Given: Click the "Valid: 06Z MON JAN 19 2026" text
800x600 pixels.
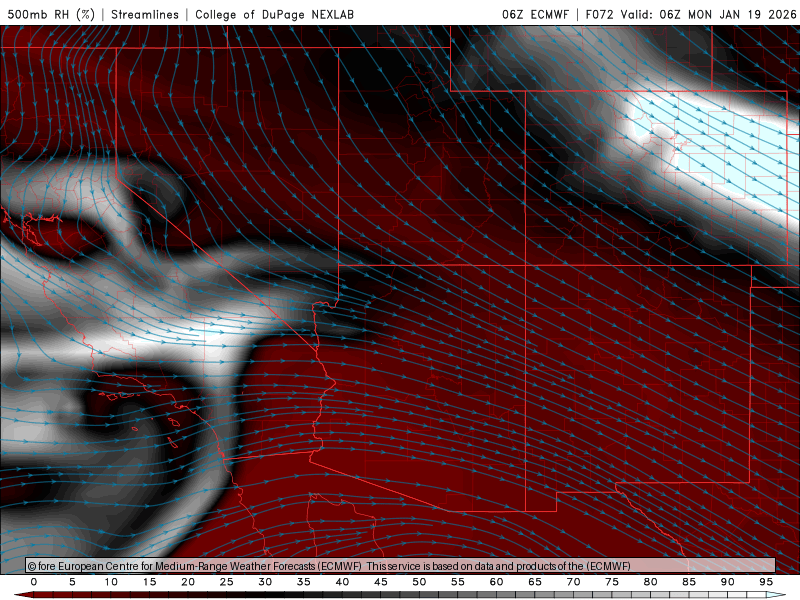Looking at the screenshot, I should coord(708,14).
